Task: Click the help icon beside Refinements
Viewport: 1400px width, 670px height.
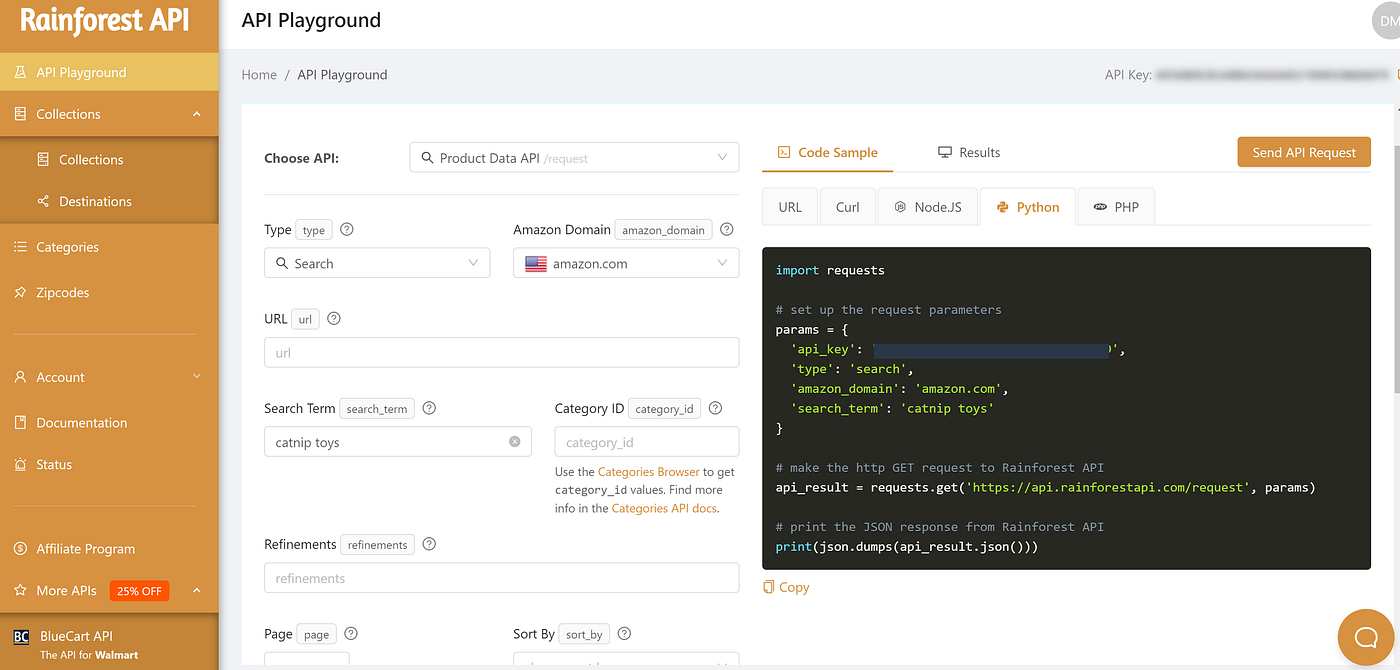Action: pyautogui.click(x=429, y=544)
